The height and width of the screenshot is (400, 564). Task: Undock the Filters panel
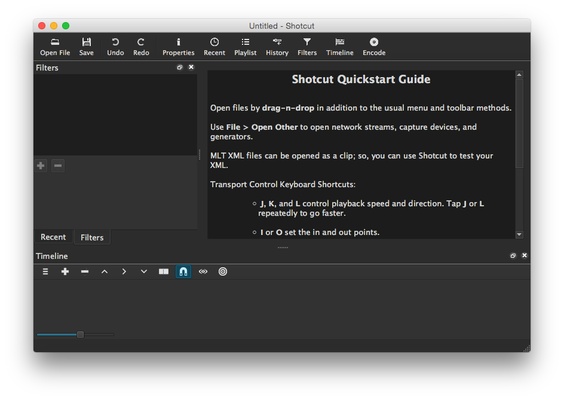click(x=179, y=67)
